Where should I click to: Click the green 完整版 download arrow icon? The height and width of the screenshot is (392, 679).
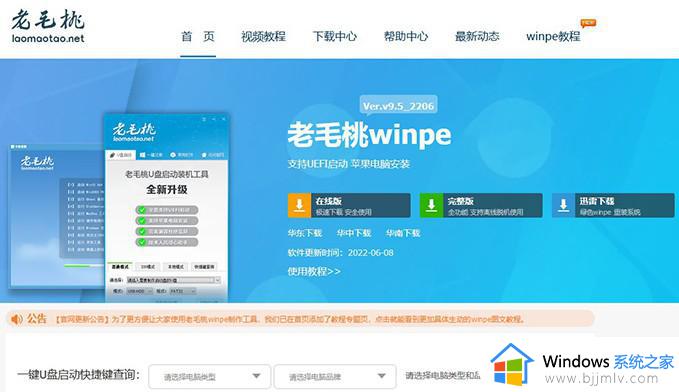pos(431,205)
